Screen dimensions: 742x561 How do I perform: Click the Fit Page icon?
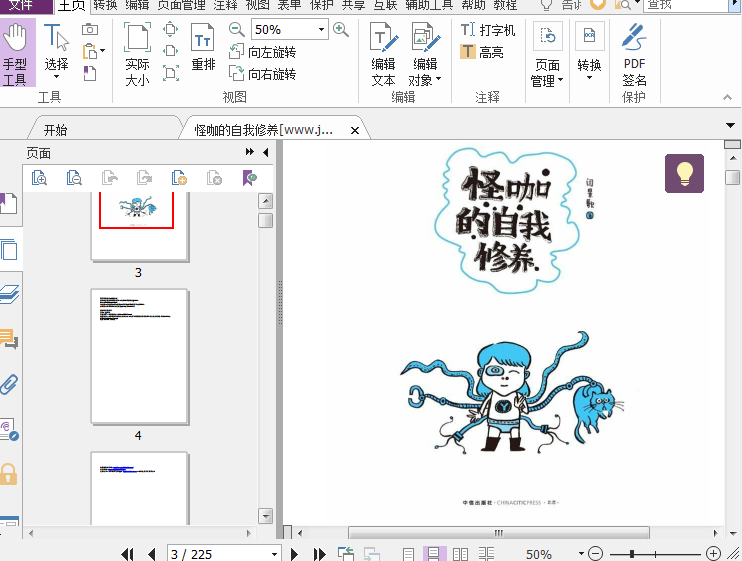click(170, 29)
